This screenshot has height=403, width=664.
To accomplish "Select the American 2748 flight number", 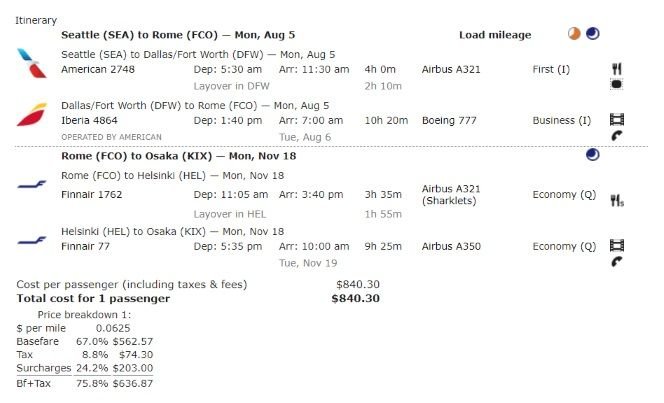I will [98, 69].
